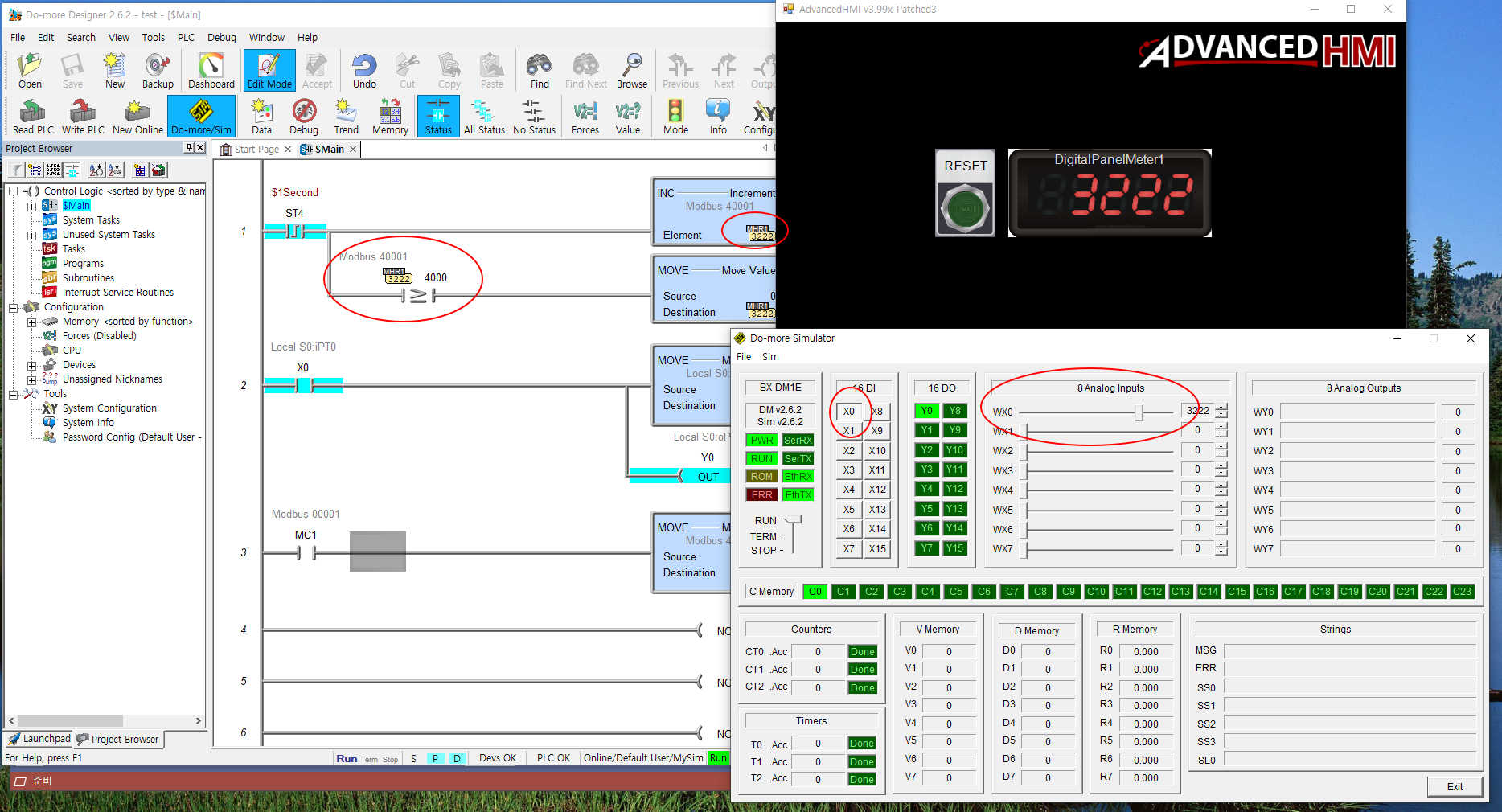Screen dimensions: 1502x812
Task: Expand the $Main tree node
Action: click(32, 206)
